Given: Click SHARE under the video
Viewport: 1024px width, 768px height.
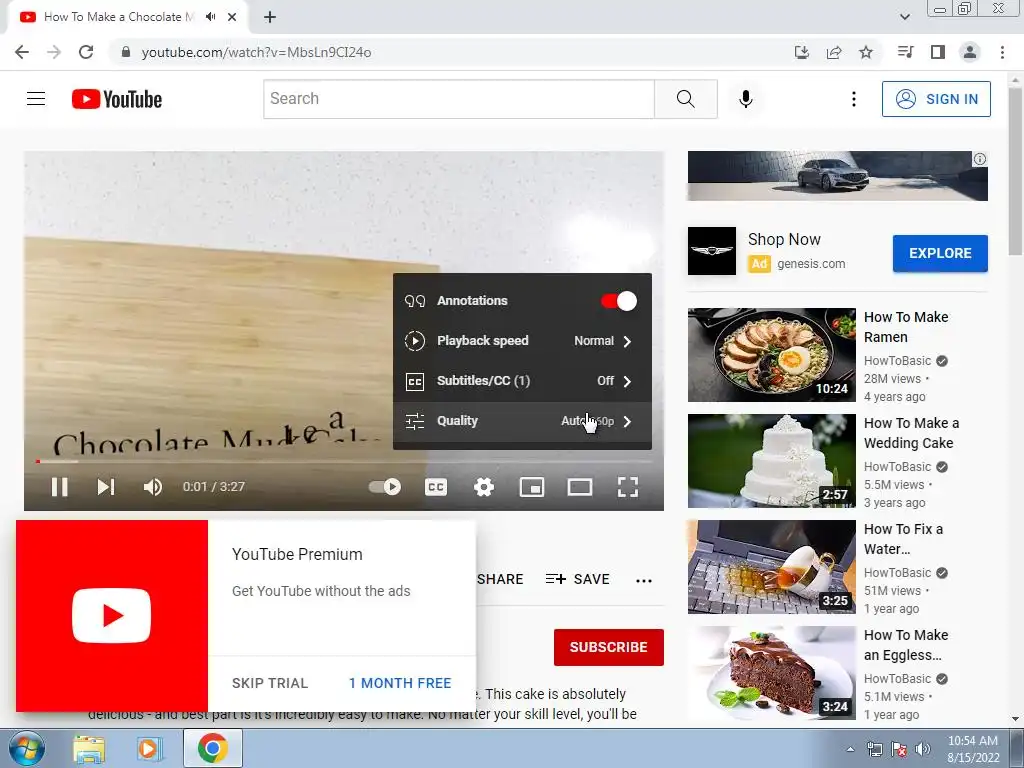Looking at the screenshot, I should coord(500,579).
